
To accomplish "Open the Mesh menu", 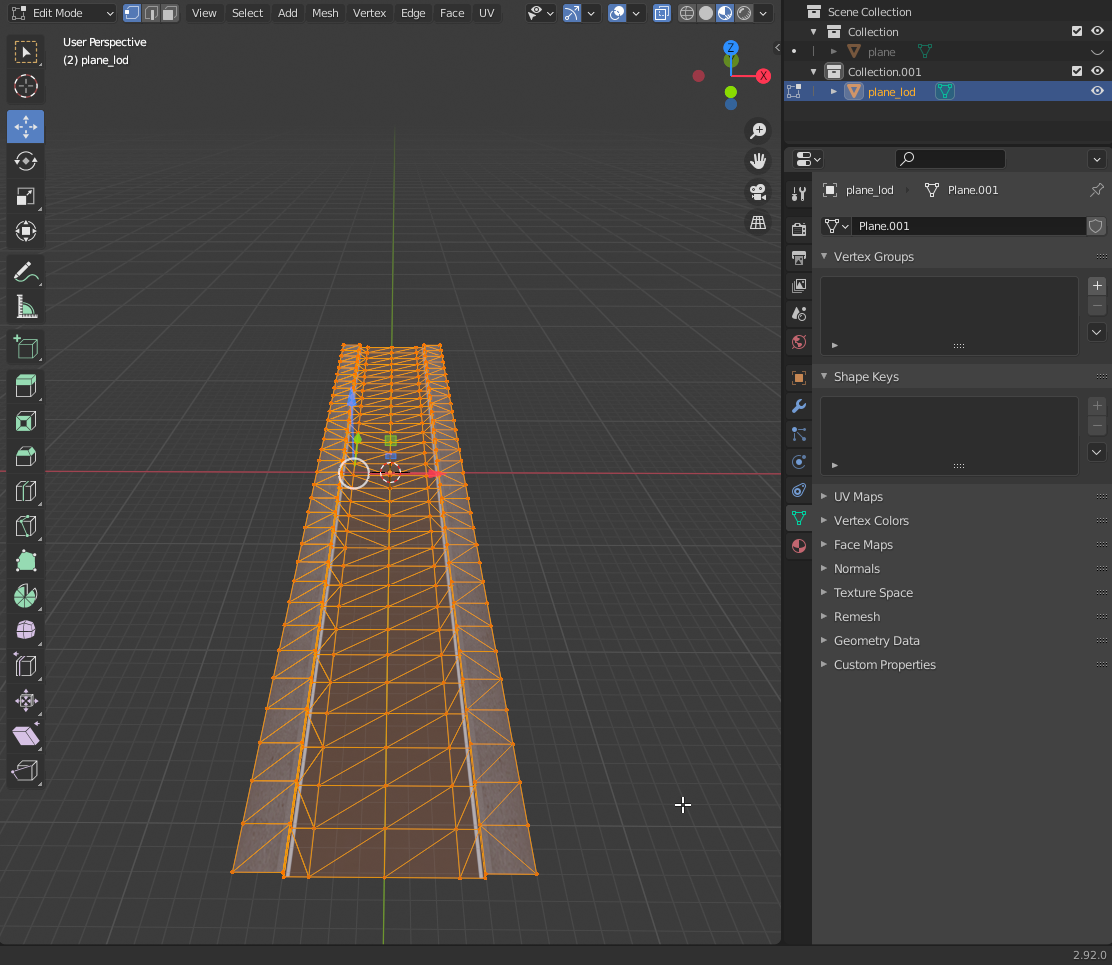I will [325, 13].
